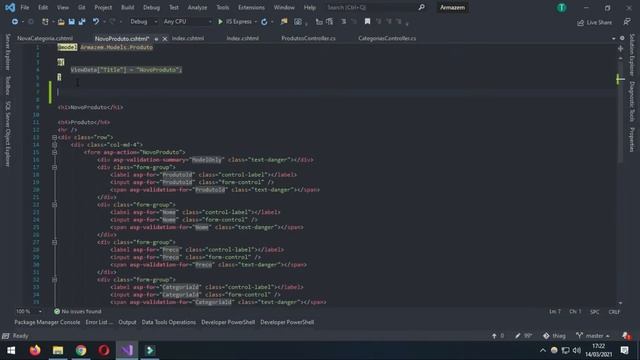Viewport: 640px width, 360px height.
Task: Open the Output panel
Action: (x=127, y=322)
